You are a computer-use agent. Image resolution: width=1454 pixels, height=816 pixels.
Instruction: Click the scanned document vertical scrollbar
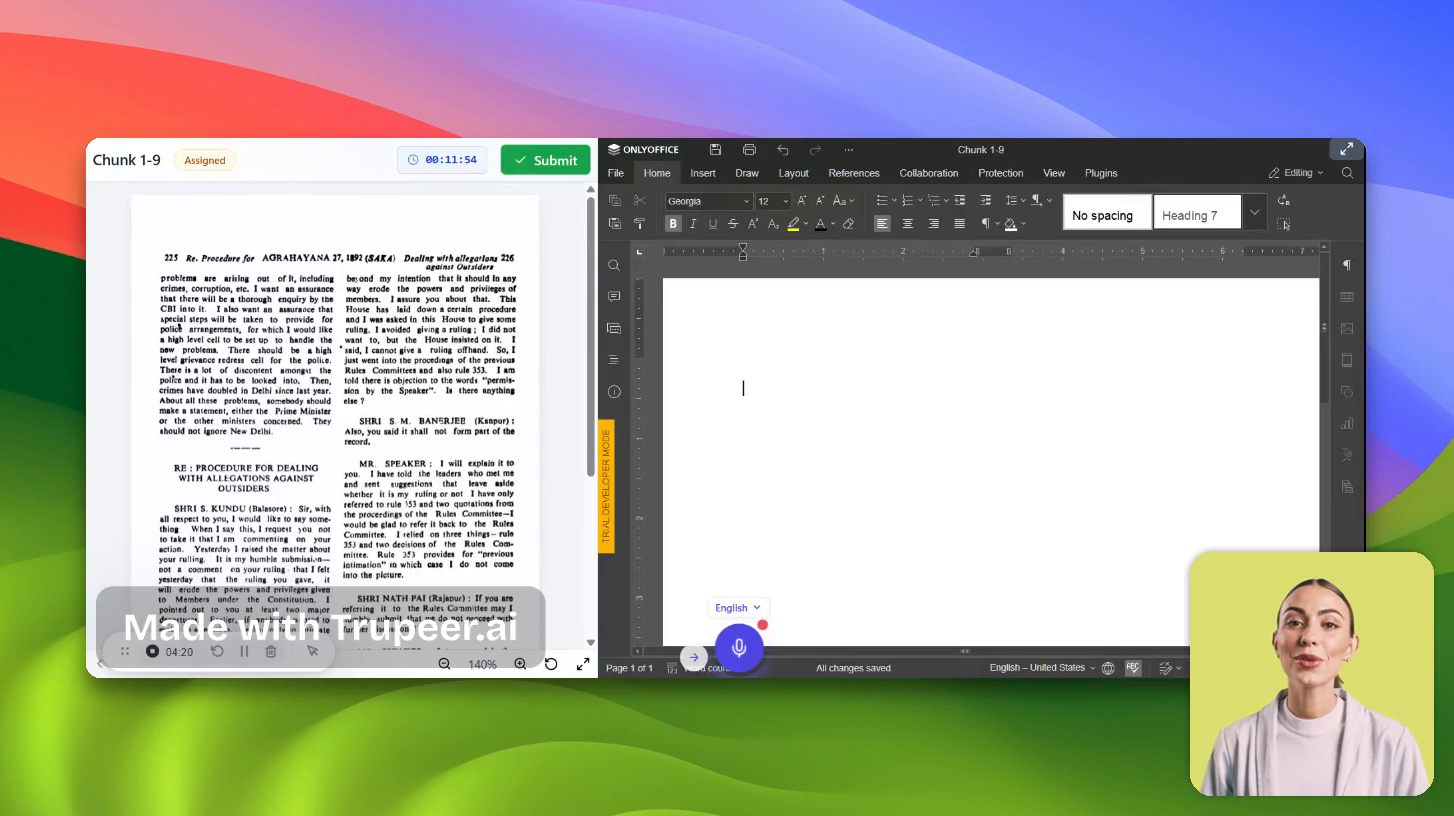[x=590, y=336]
